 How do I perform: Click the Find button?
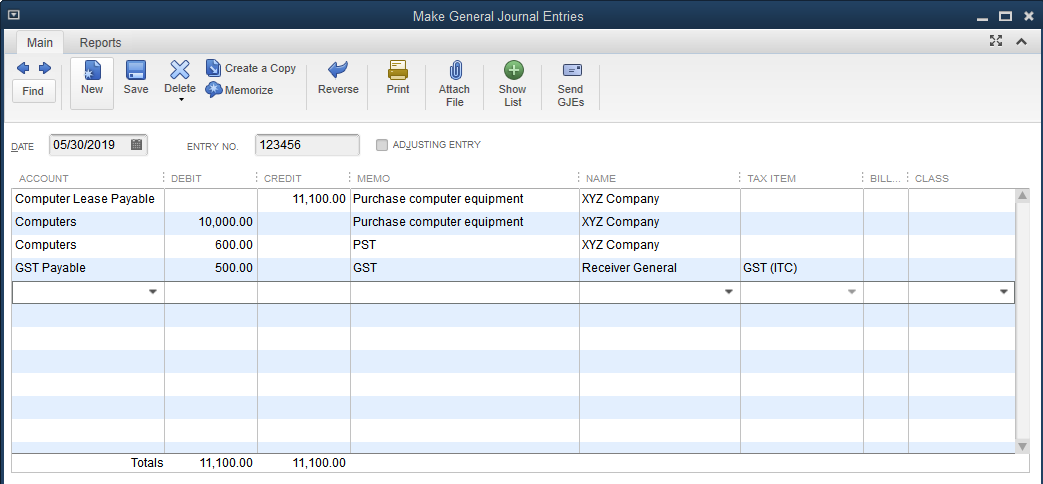tap(33, 91)
